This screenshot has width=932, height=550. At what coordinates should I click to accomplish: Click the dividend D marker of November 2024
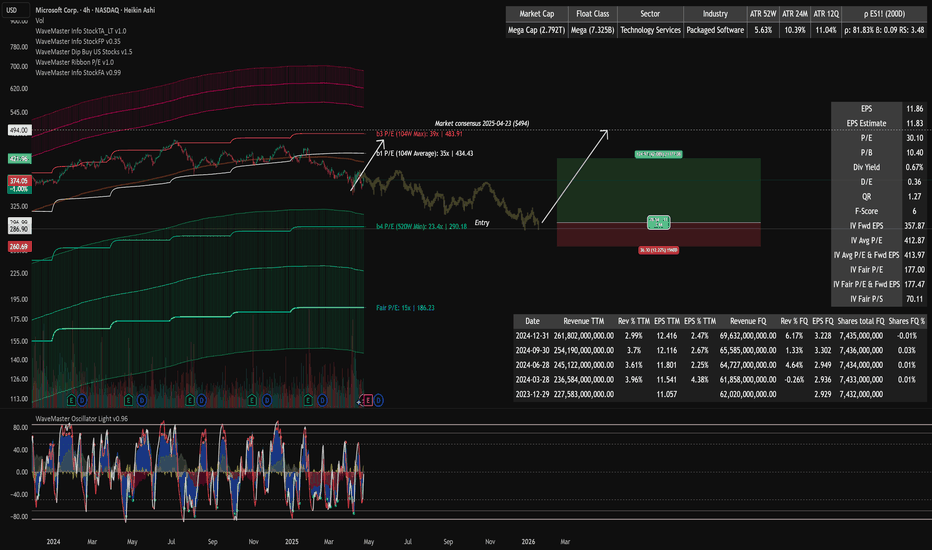pyautogui.click(x=267, y=400)
